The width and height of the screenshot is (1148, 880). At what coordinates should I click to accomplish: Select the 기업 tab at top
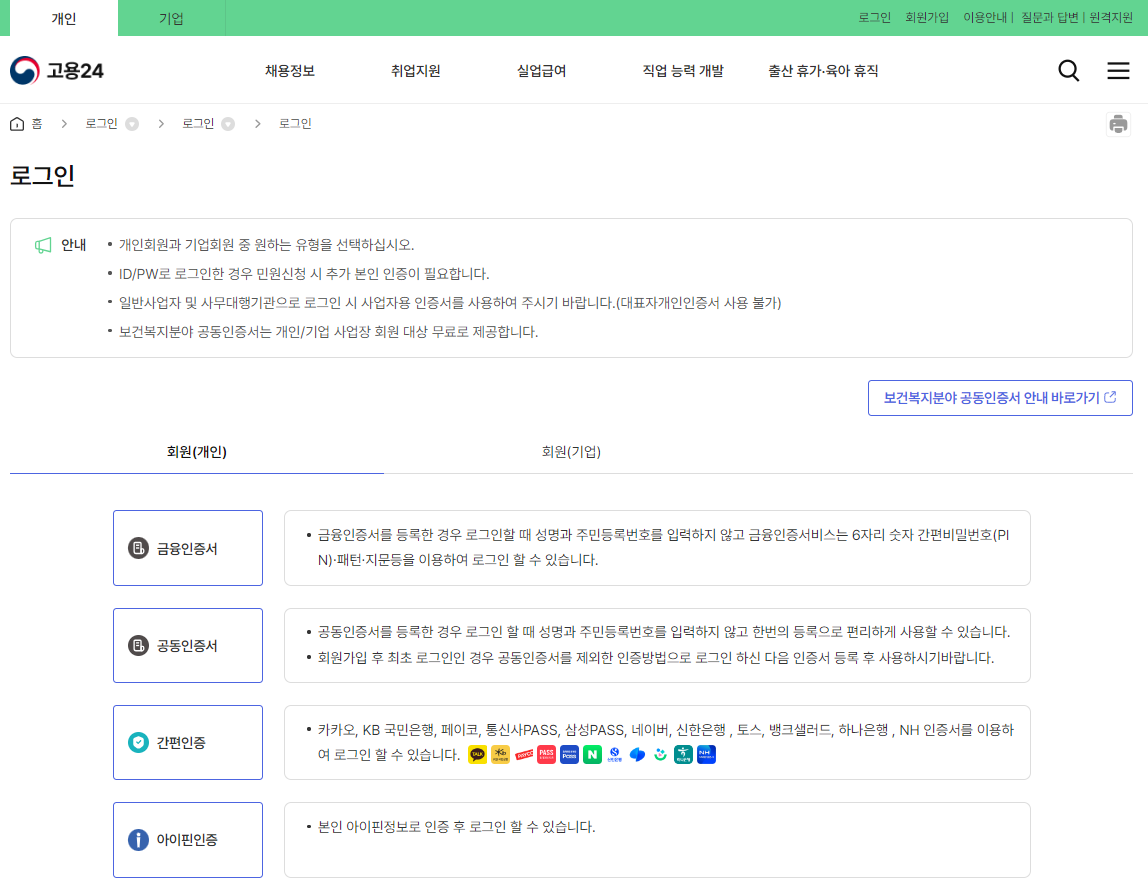tap(172, 17)
